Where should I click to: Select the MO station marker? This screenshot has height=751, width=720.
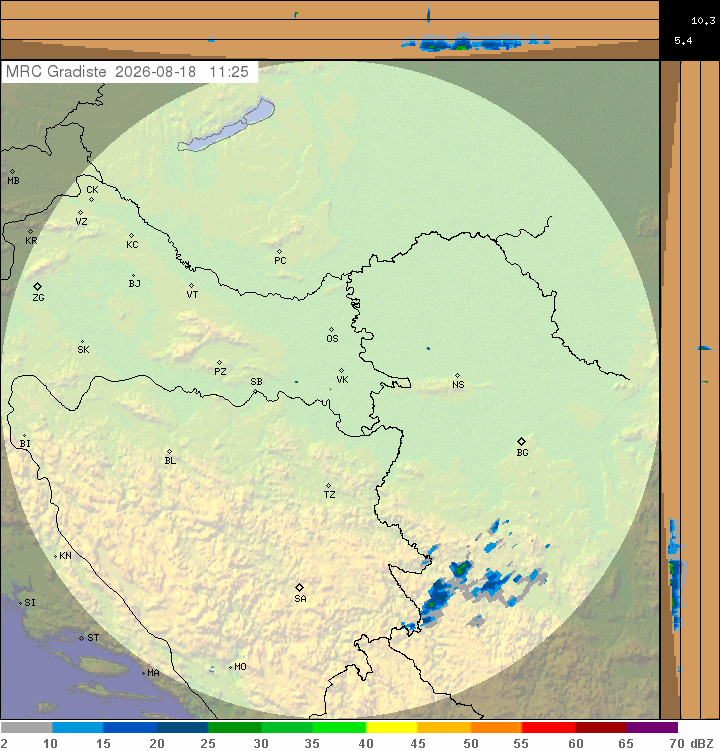(x=230, y=667)
